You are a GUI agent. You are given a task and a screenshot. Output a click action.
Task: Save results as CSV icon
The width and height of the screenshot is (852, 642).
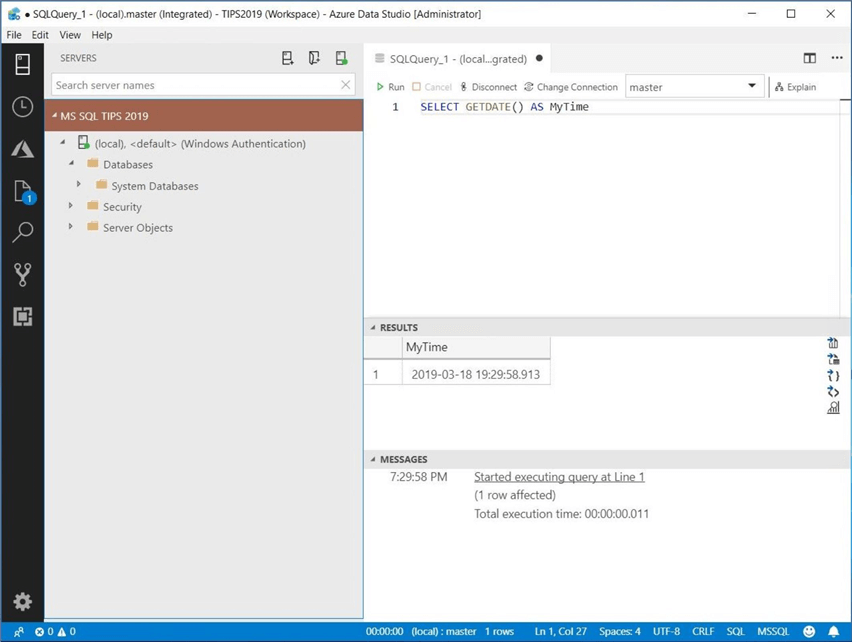point(833,343)
